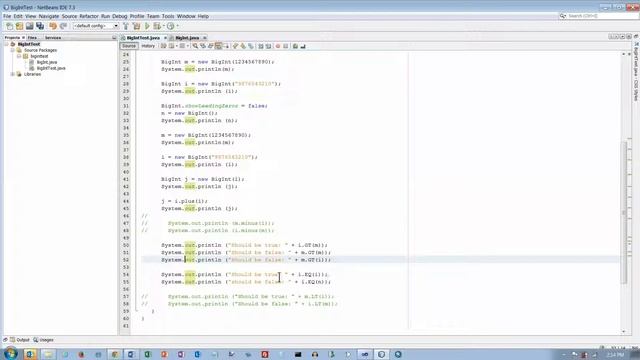Click Find Selection magnifier in editor toolbar

tap(195, 46)
